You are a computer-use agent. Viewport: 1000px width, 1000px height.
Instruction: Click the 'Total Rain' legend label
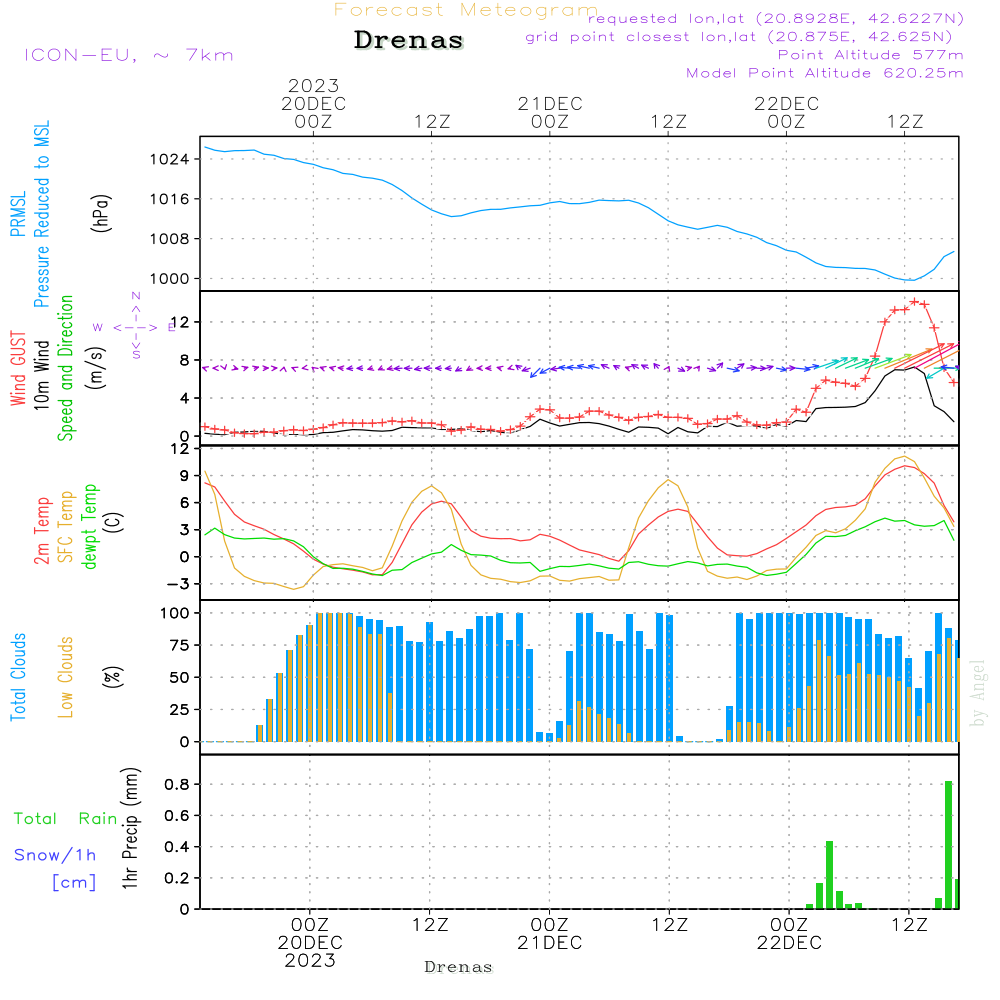click(x=66, y=818)
